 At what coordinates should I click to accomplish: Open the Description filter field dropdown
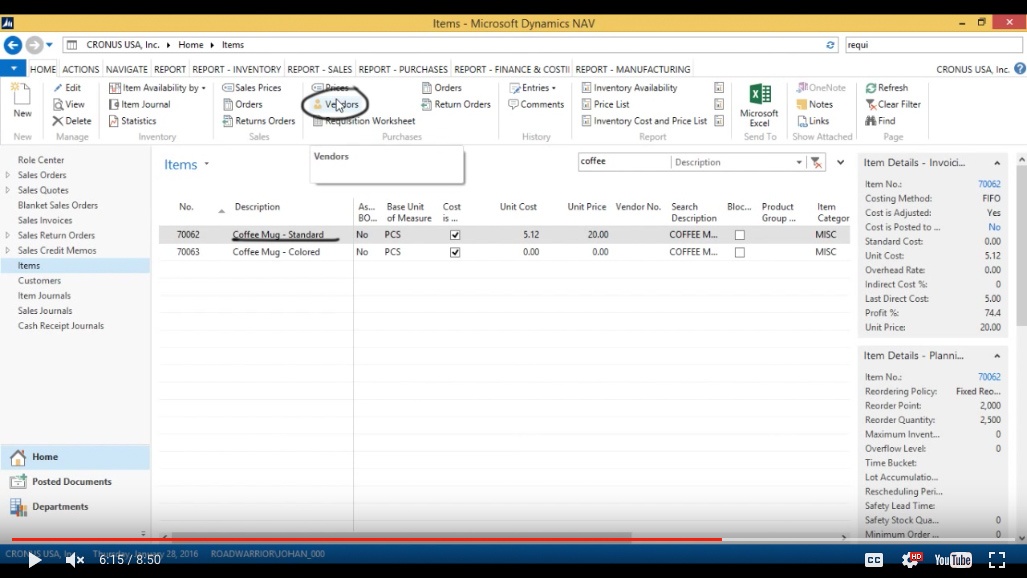tap(798, 162)
